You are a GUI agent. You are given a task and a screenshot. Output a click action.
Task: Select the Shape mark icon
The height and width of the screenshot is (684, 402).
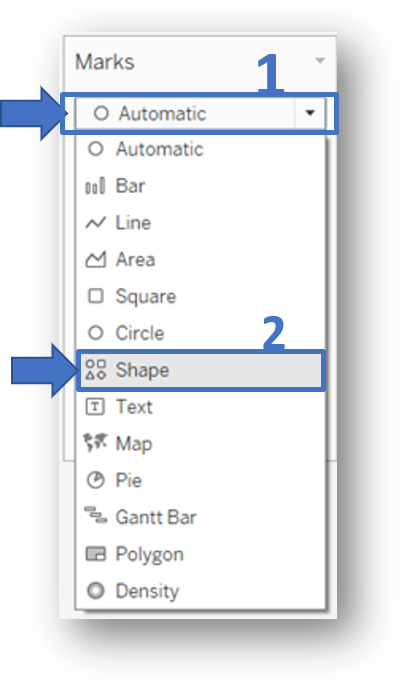pos(95,370)
